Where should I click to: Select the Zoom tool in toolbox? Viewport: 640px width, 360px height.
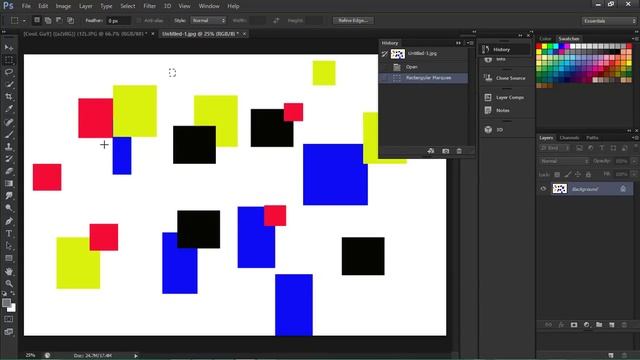tap(9, 284)
